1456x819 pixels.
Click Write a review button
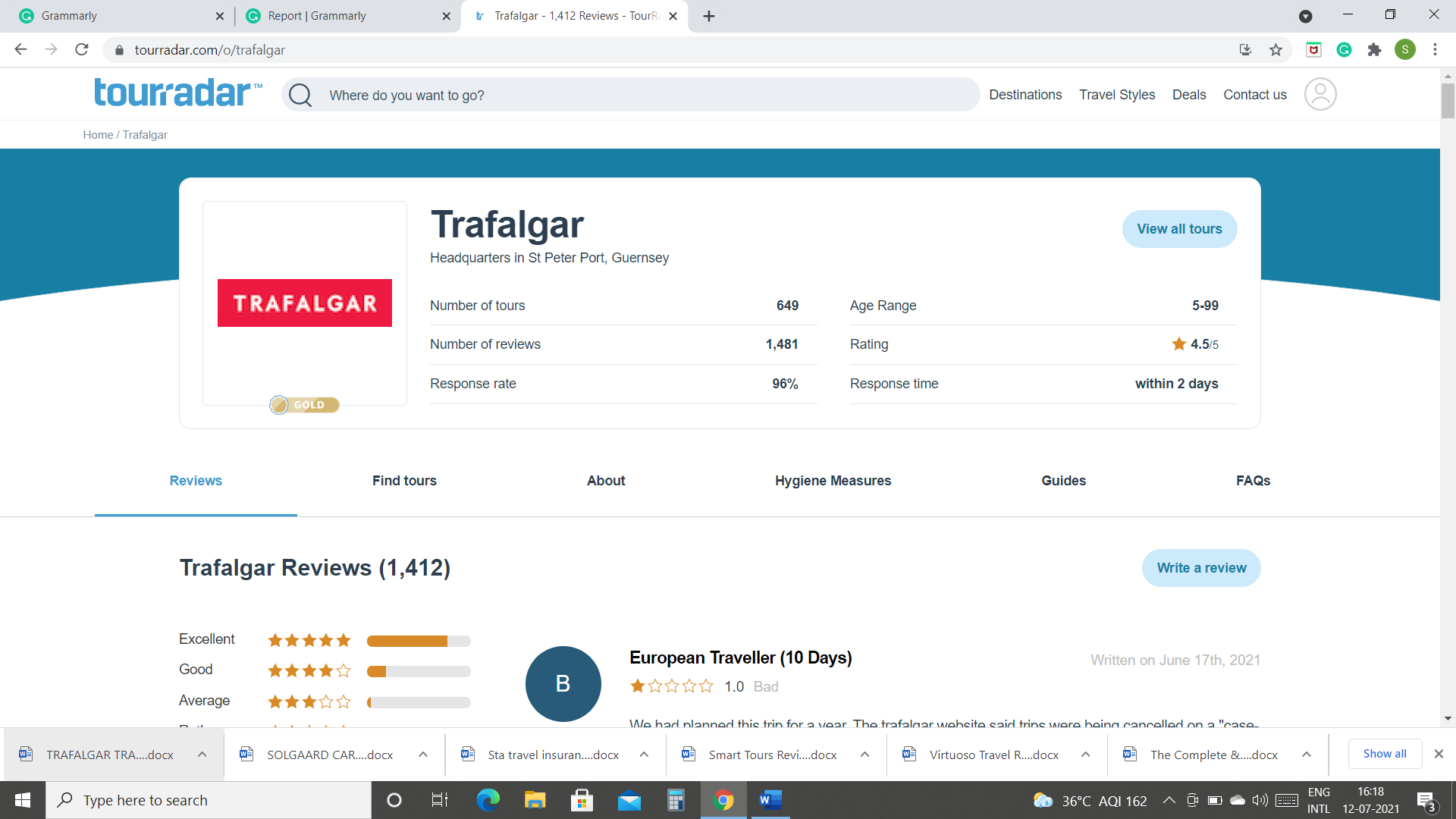(x=1201, y=568)
